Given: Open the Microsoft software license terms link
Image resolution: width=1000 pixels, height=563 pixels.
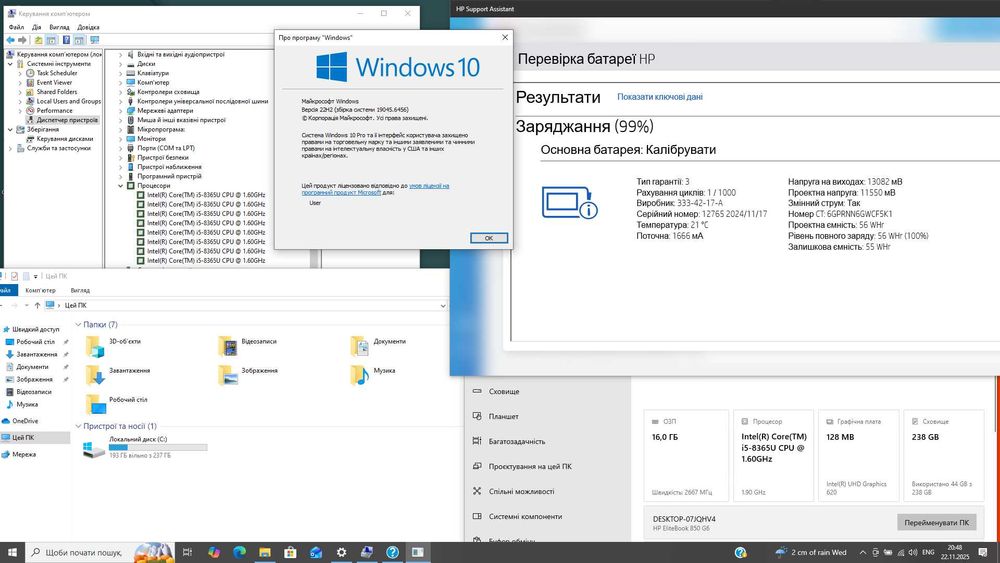Looking at the screenshot, I should click(x=375, y=189).
